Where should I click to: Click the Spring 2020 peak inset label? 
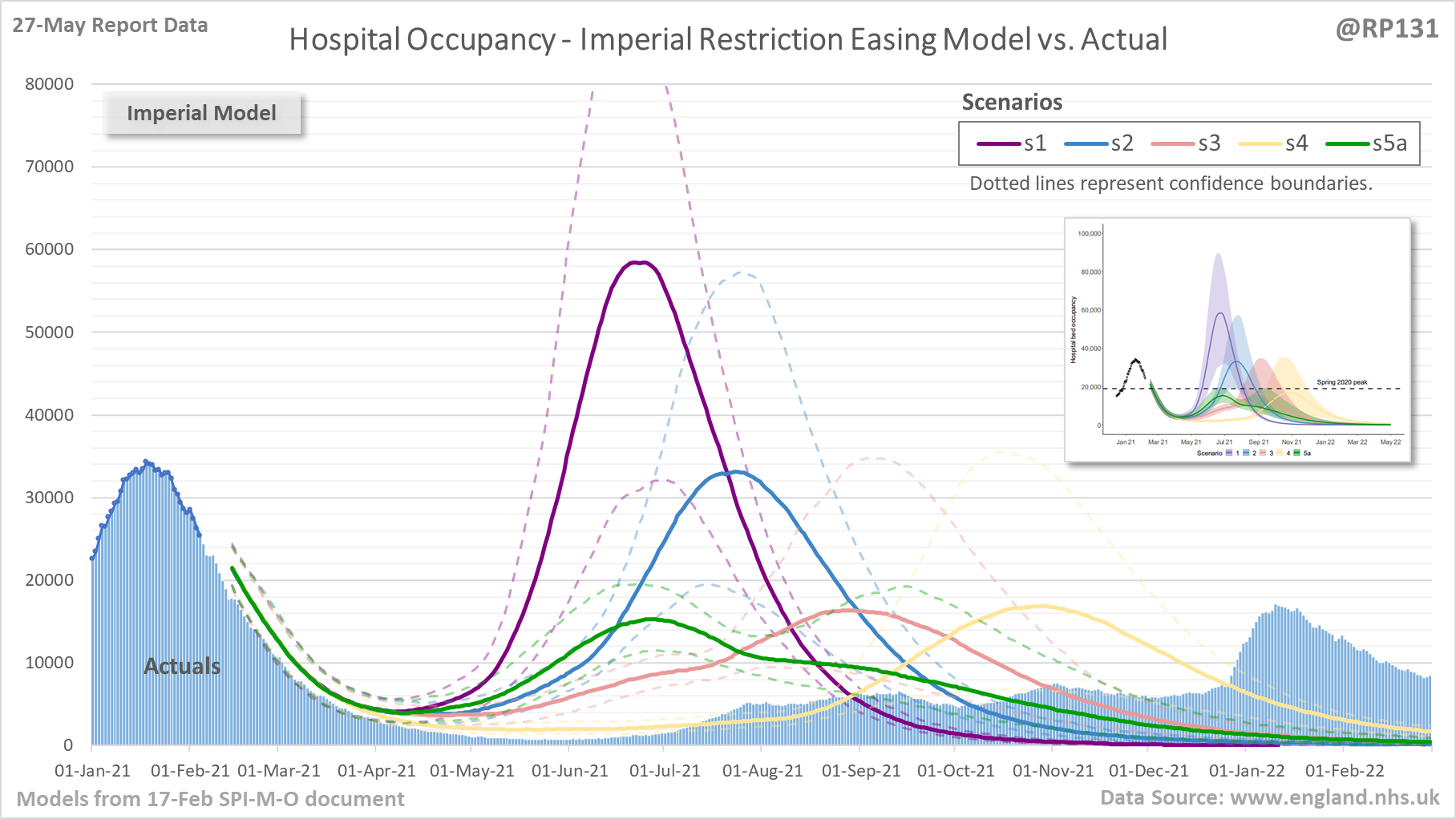pyautogui.click(x=1342, y=382)
